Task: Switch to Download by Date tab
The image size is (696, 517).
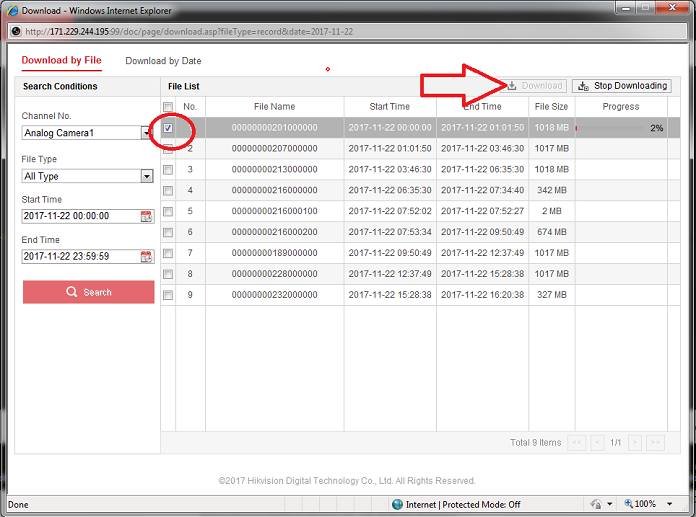Action: pos(163,61)
